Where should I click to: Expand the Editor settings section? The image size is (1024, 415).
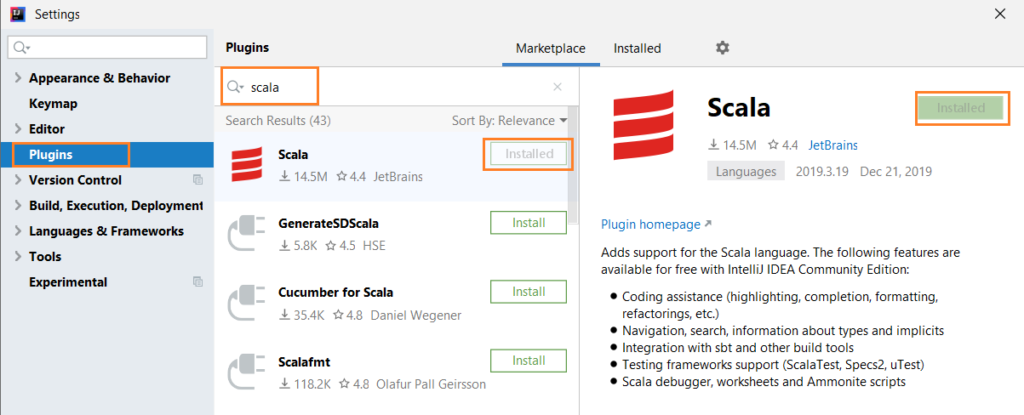pyautogui.click(x=18, y=129)
